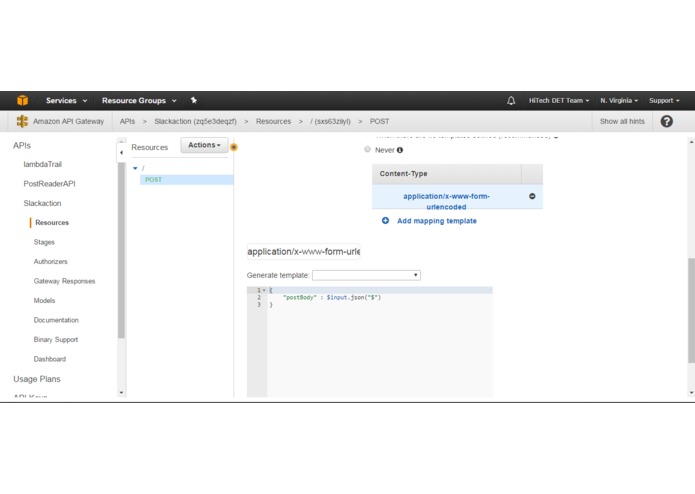This screenshot has width=695, height=494.
Task: Open Usage Plans
Action: pos(37,379)
